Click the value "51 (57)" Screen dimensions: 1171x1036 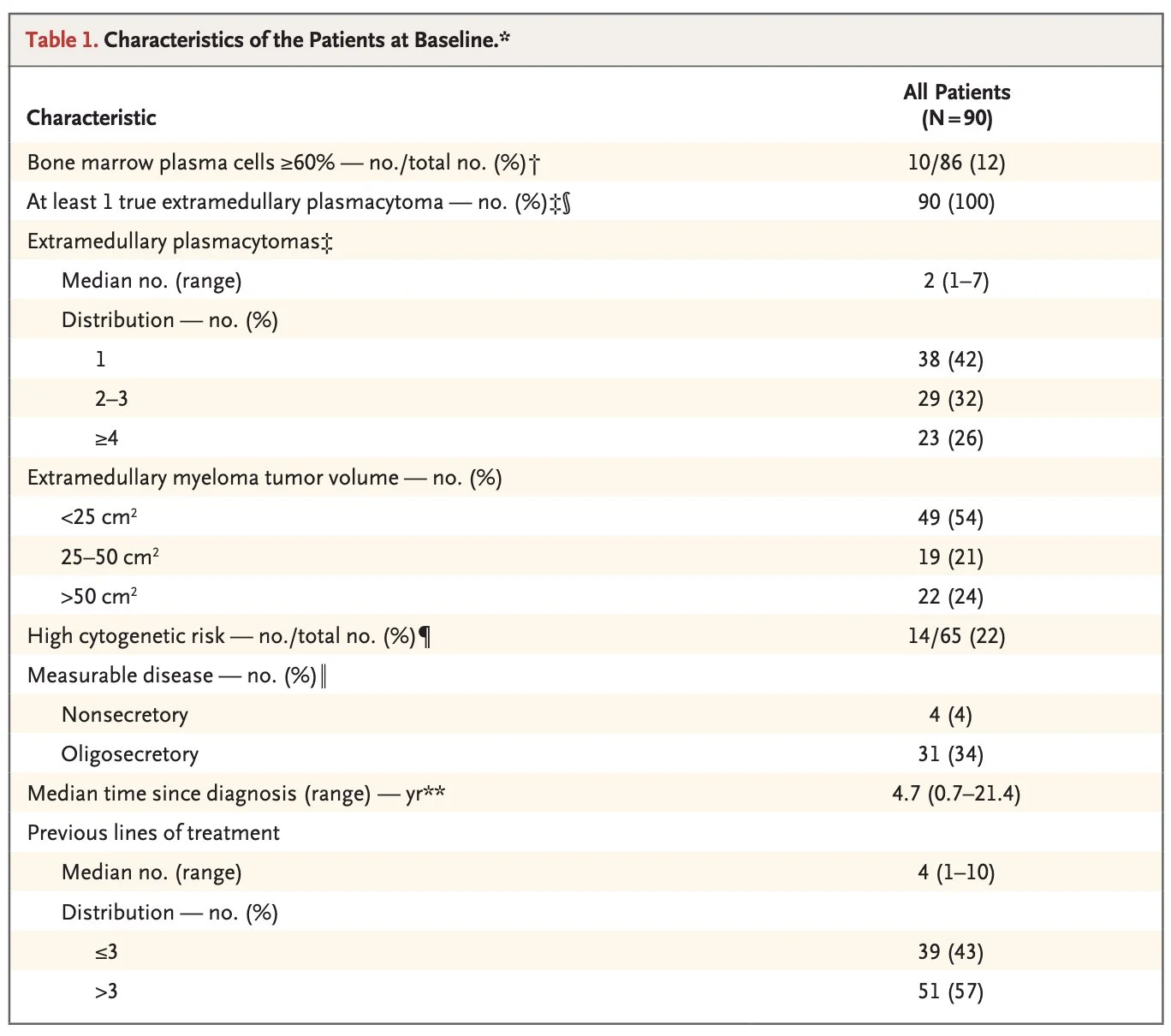[x=950, y=991]
